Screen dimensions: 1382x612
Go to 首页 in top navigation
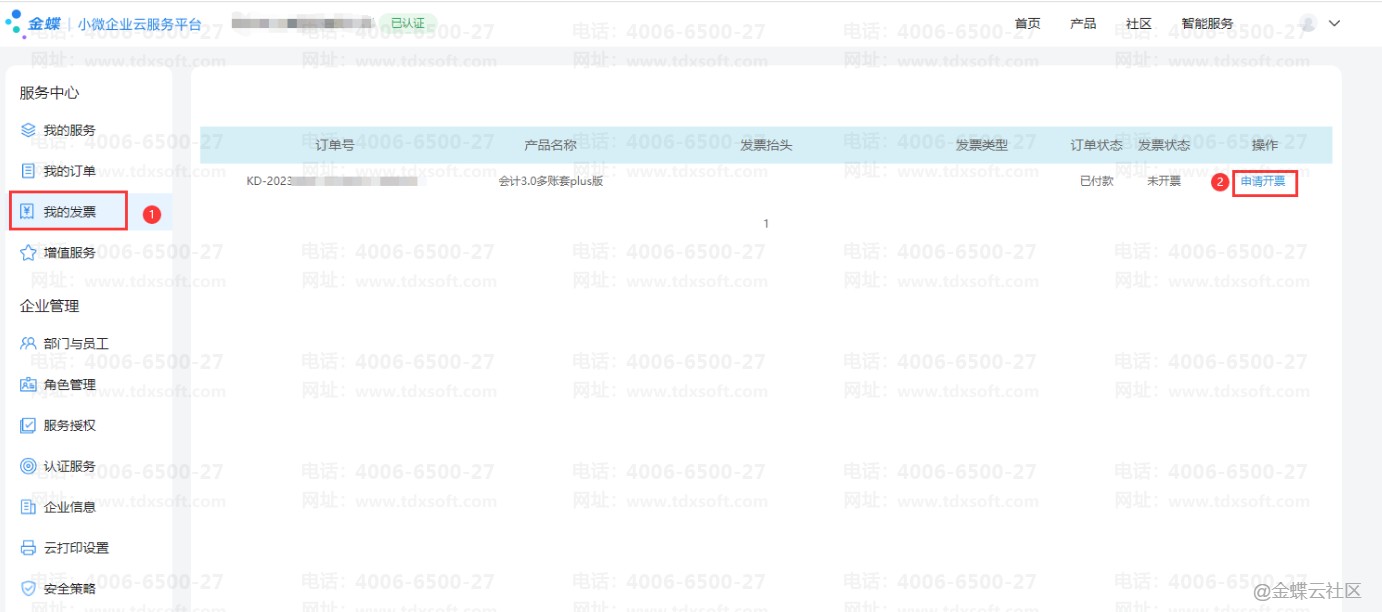(x=1027, y=23)
